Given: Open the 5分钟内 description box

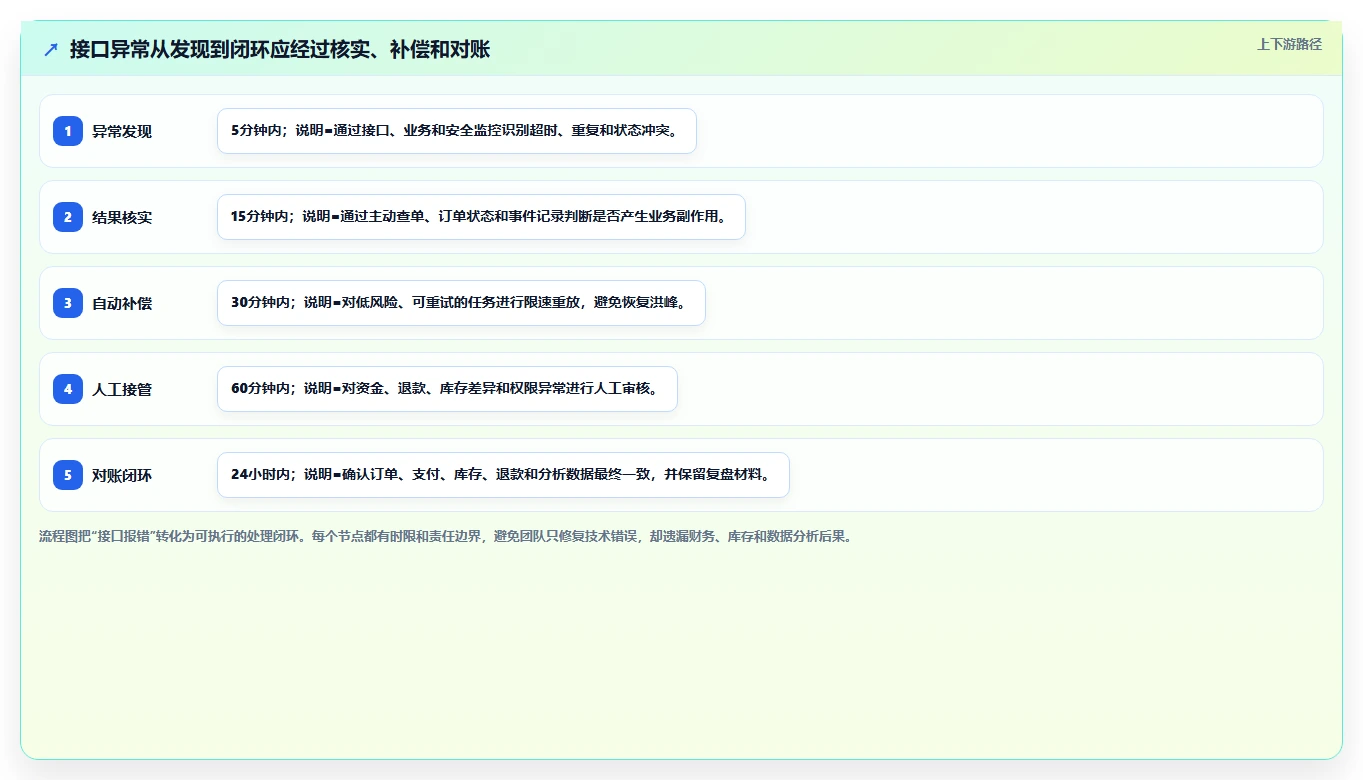Looking at the screenshot, I should pyautogui.click(x=457, y=131).
